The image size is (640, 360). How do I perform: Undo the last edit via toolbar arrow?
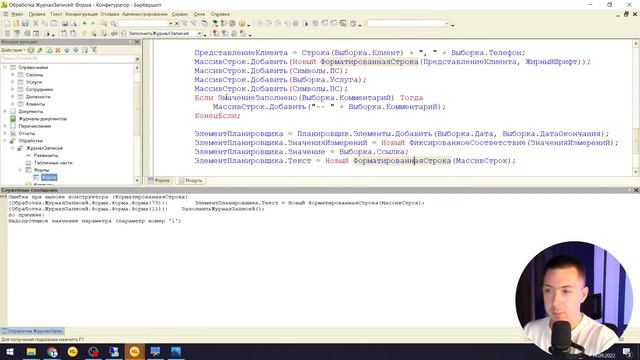point(84,24)
